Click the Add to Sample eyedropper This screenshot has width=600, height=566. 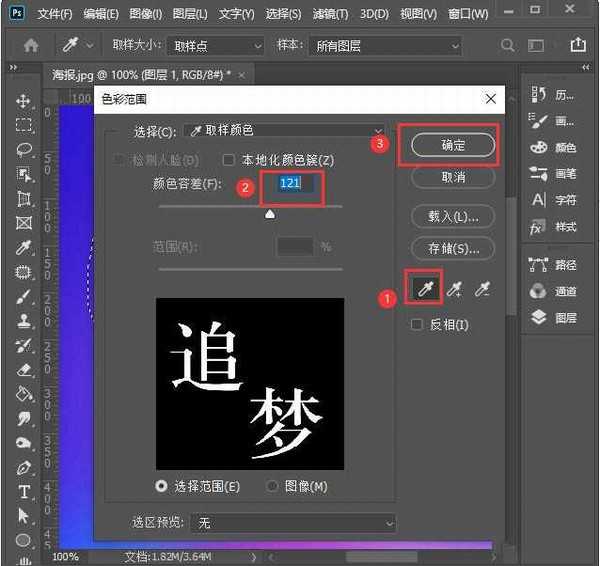pos(454,289)
